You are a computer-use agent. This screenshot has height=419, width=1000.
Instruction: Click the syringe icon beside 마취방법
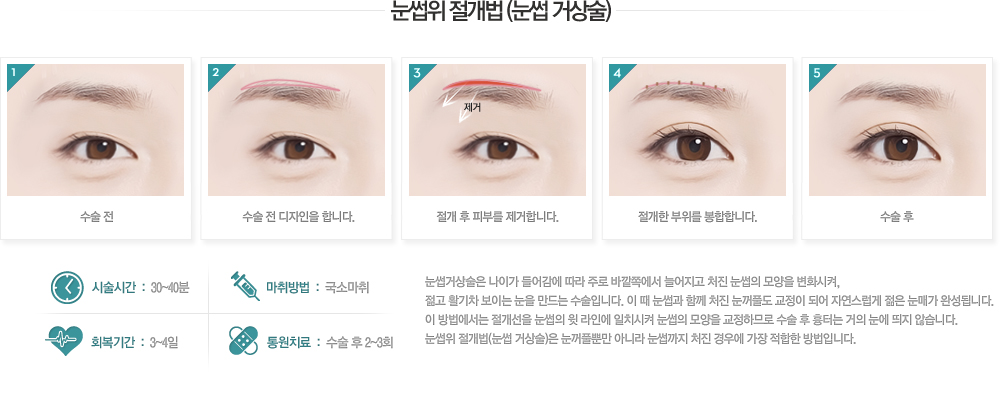click(244, 286)
